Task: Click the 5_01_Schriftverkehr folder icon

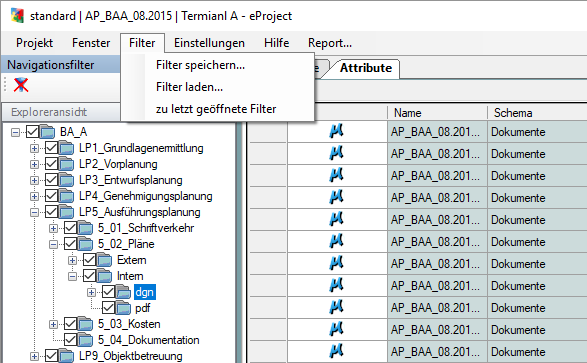Action: pos(86,228)
